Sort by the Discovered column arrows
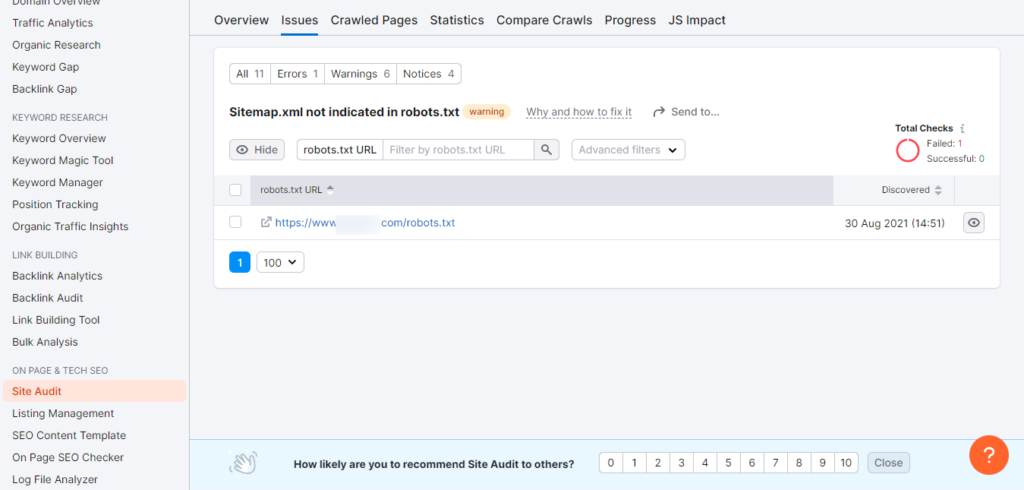Screen dimensions: 1024x490 pos(938,190)
